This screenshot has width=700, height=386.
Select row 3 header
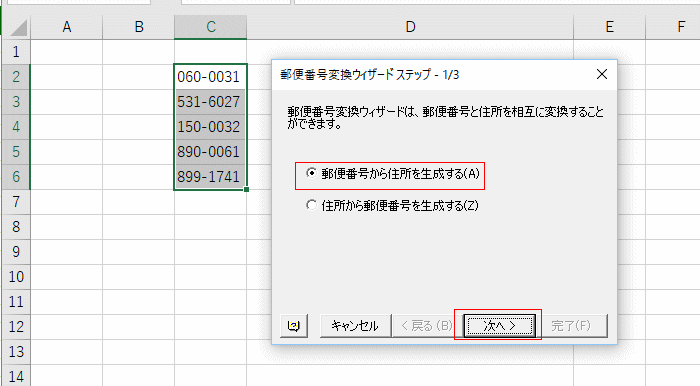pos(16,102)
